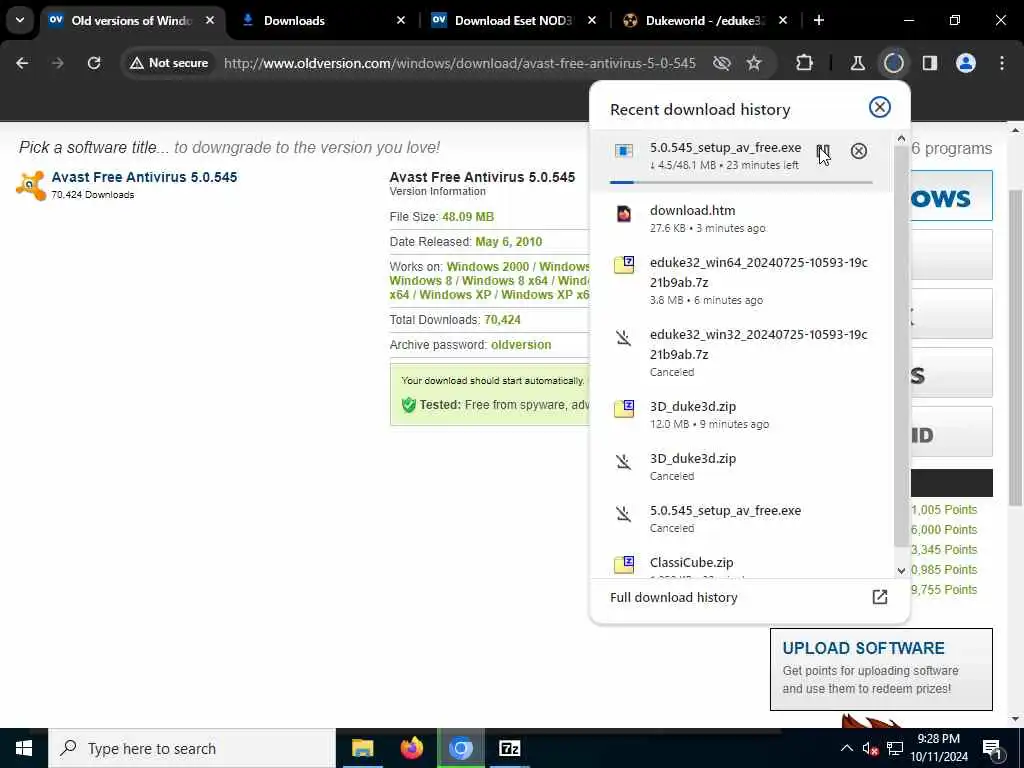This screenshot has height=768, width=1024.
Task: Click the ClassiCube.zip entry name
Action: (x=691, y=562)
